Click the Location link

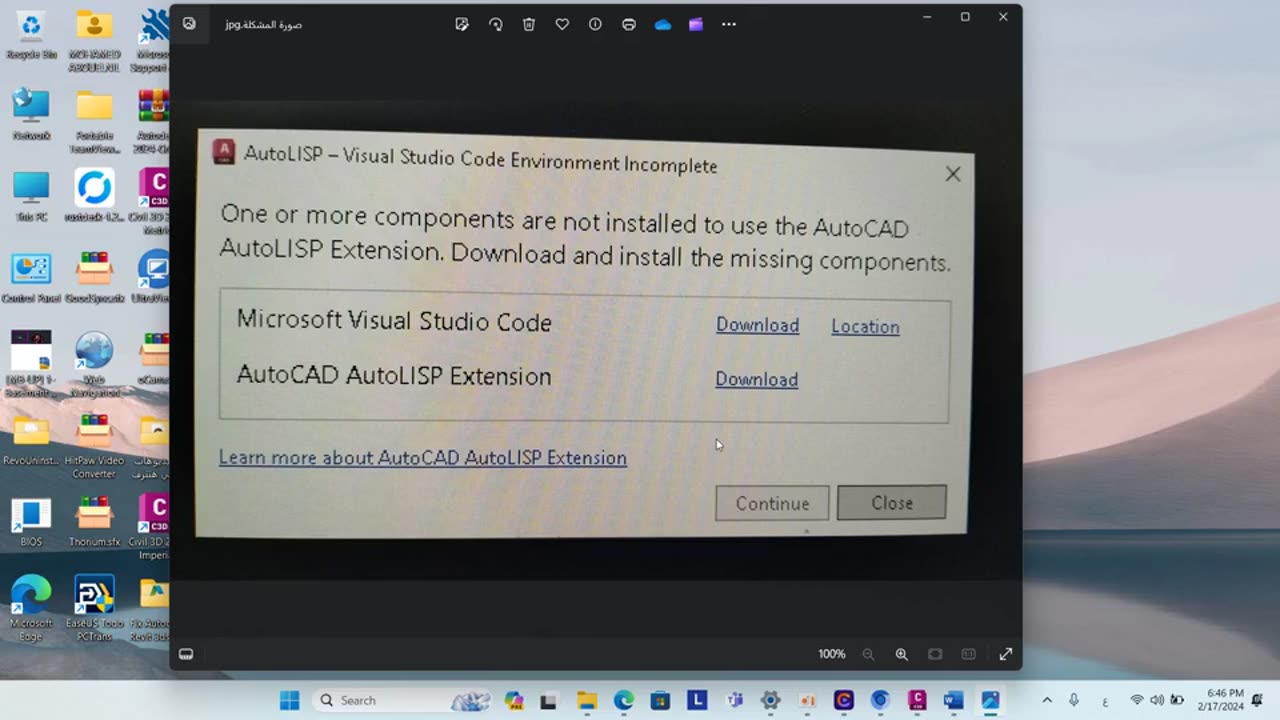click(x=865, y=326)
